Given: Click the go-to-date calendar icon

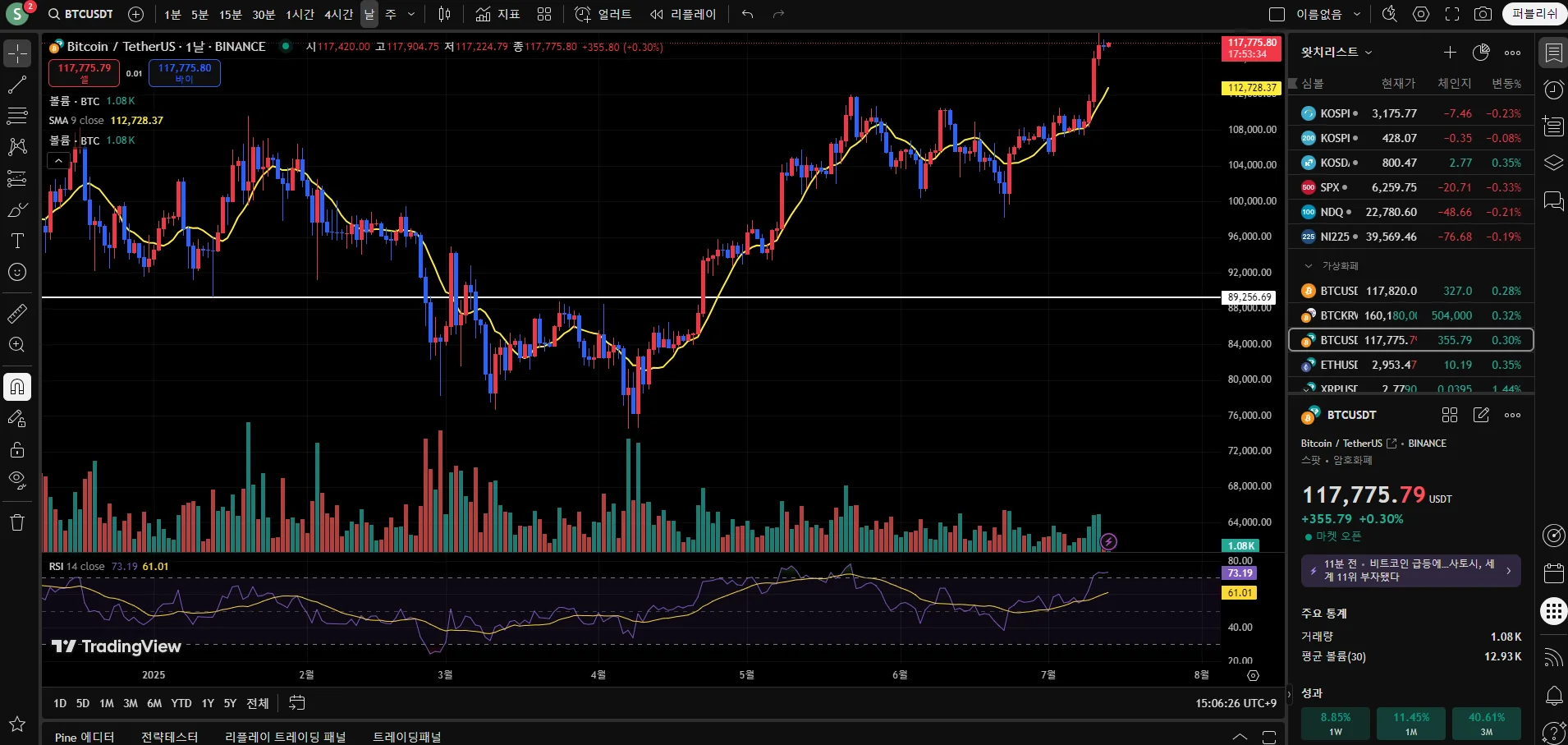Looking at the screenshot, I should point(297,703).
